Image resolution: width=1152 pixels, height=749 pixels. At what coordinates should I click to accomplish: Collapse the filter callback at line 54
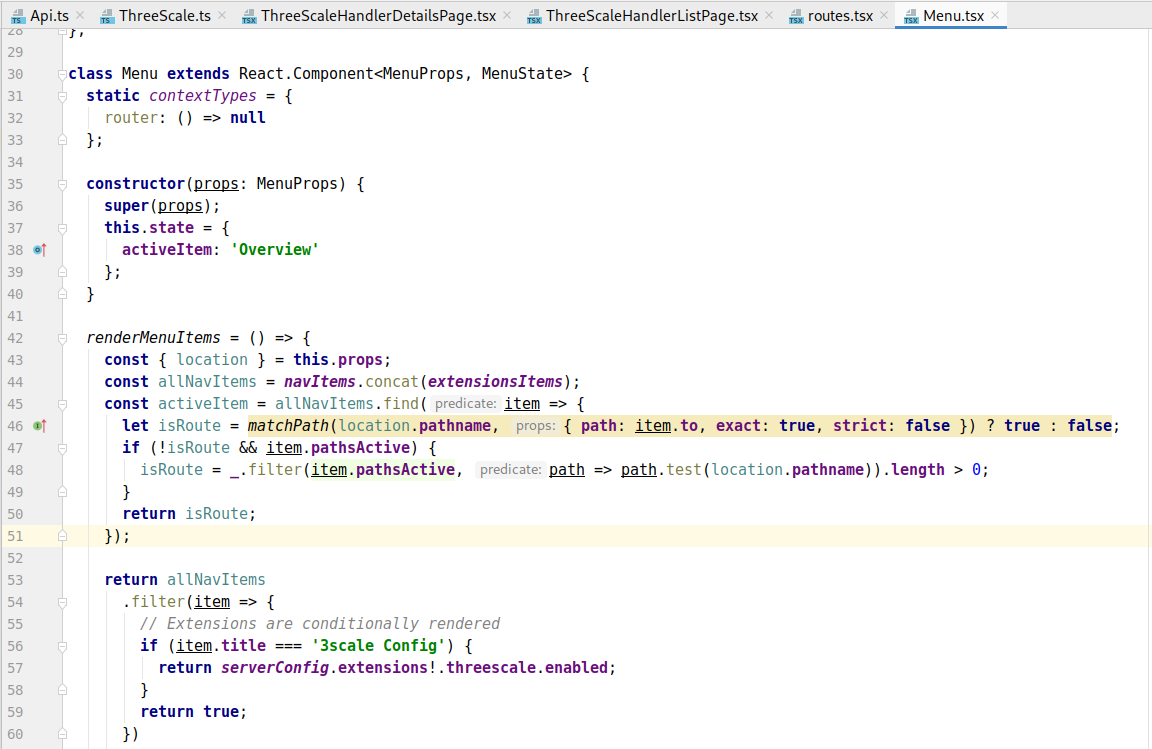click(x=62, y=603)
